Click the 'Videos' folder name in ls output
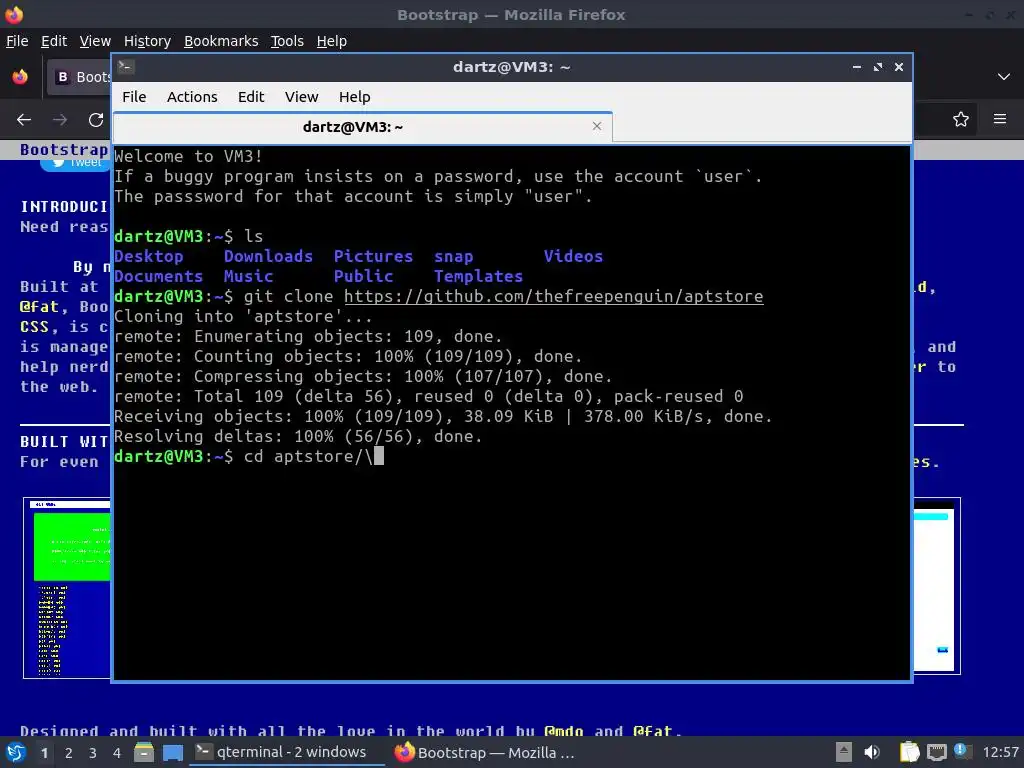The width and height of the screenshot is (1024, 768). point(573,256)
